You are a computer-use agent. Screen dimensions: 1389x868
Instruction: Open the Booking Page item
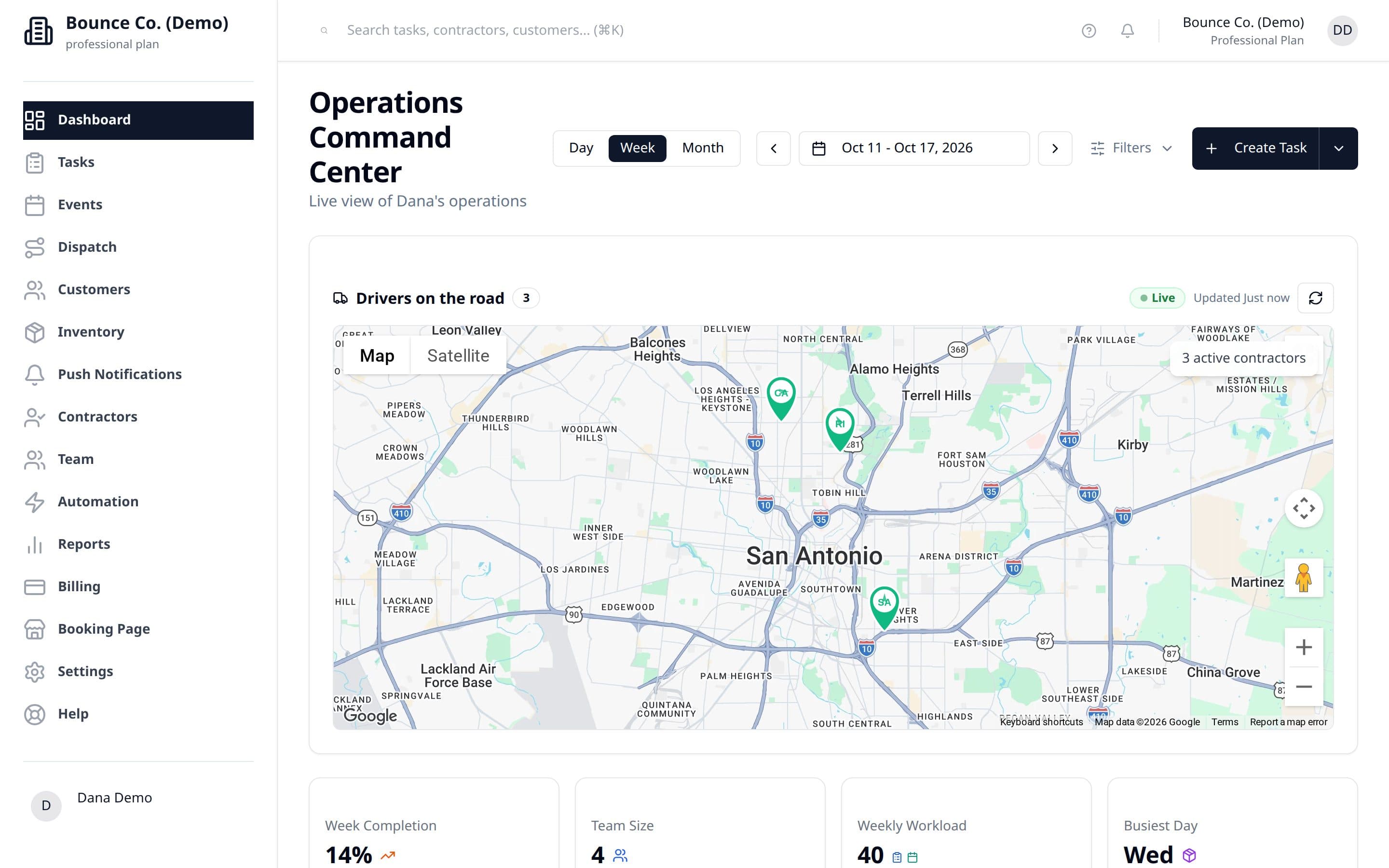(138, 629)
